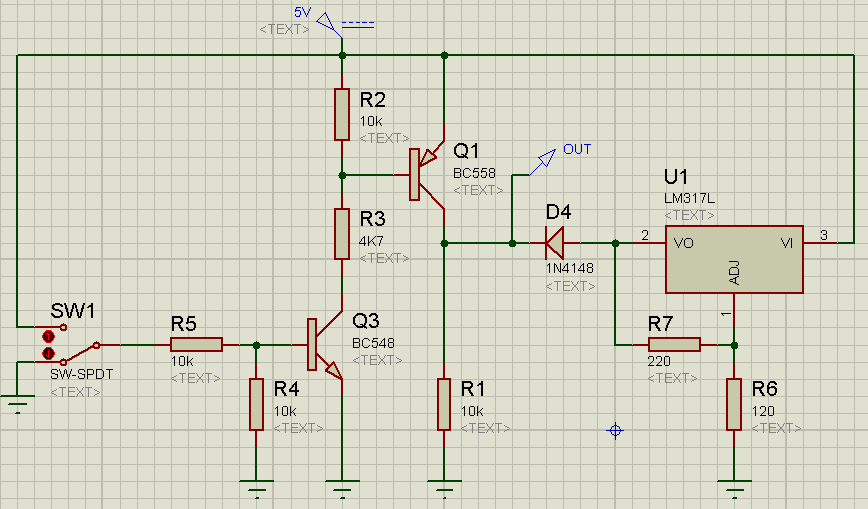The width and height of the screenshot is (868, 509).
Task: Click the 'LM317L' part name
Action: [x=689, y=198]
